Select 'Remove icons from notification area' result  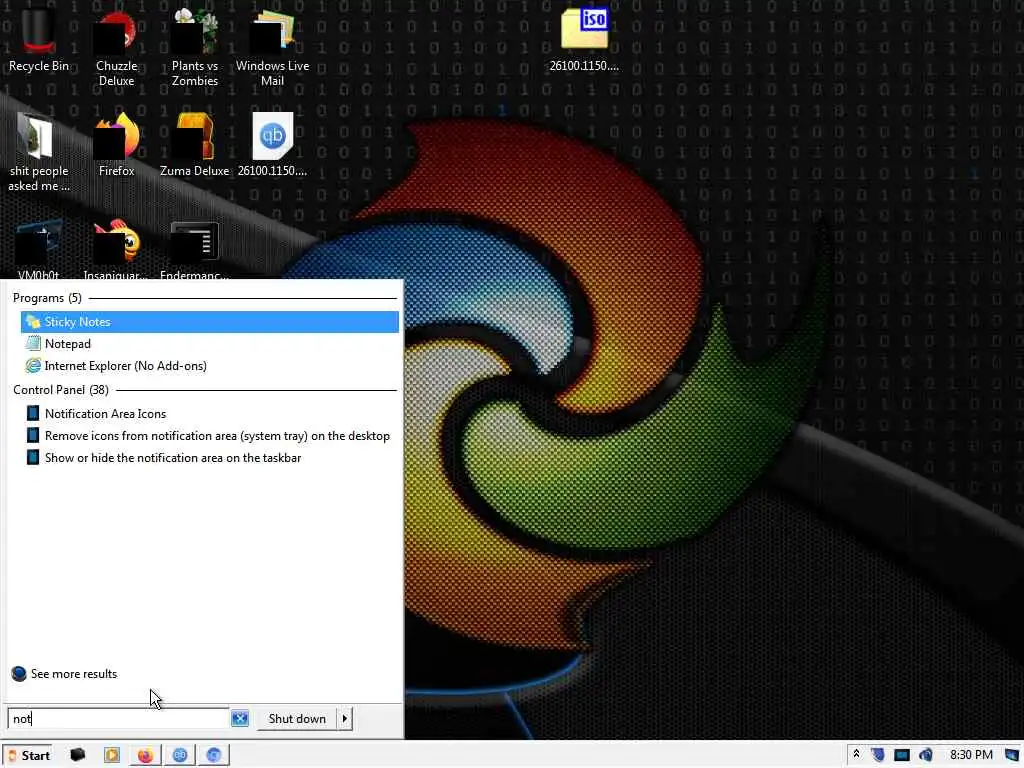210,436
